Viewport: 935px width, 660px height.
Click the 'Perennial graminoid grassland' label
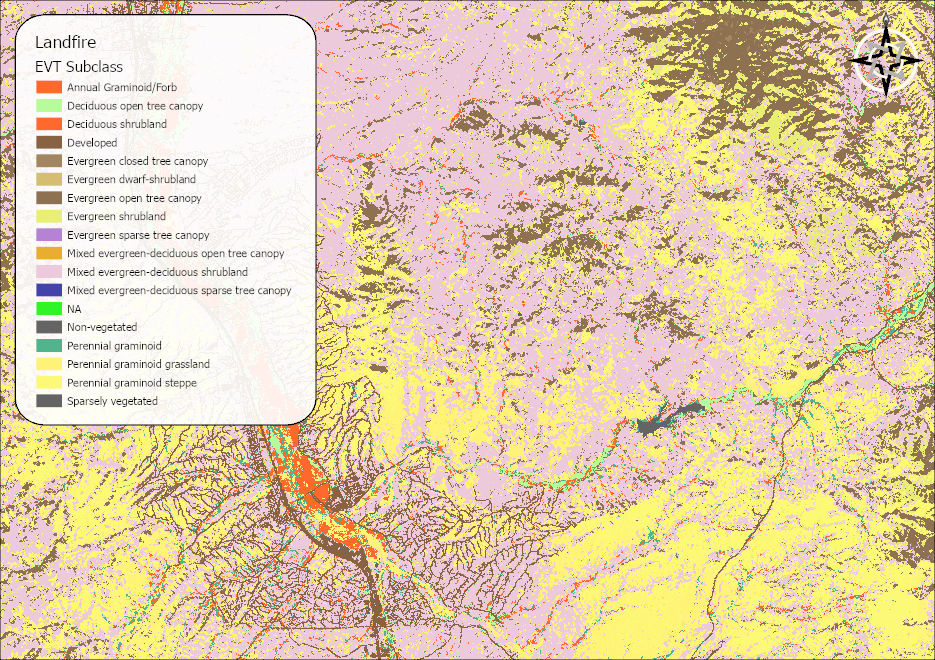coord(138,364)
